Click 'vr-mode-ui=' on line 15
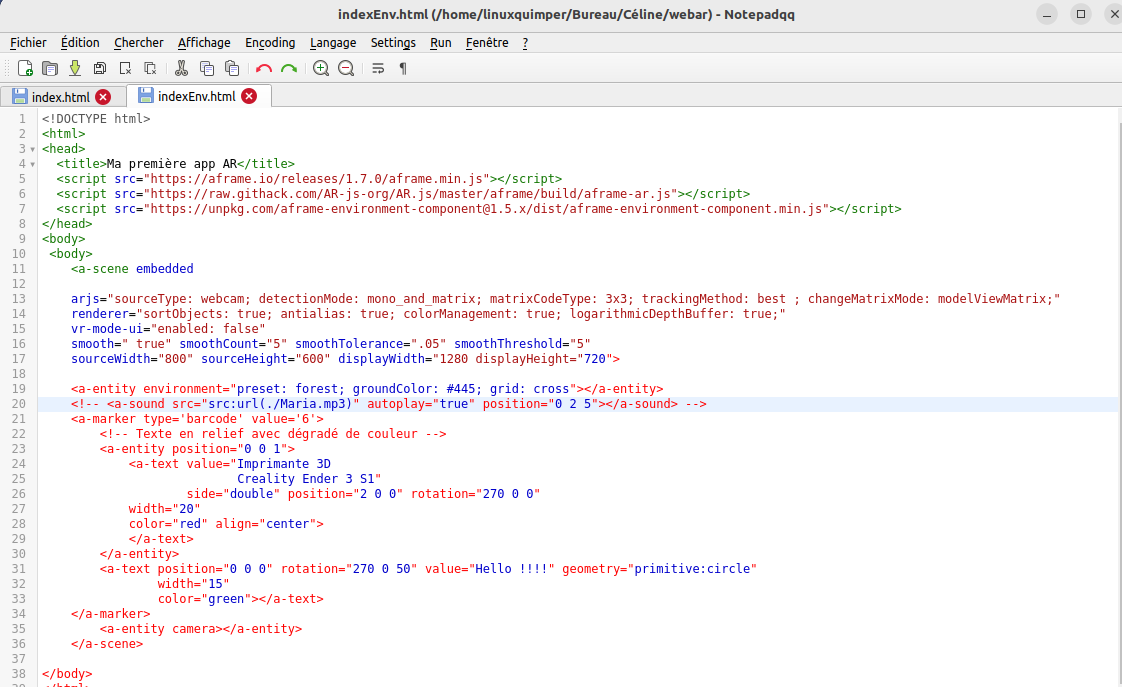Image resolution: width=1122 pixels, height=687 pixels. coord(111,328)
